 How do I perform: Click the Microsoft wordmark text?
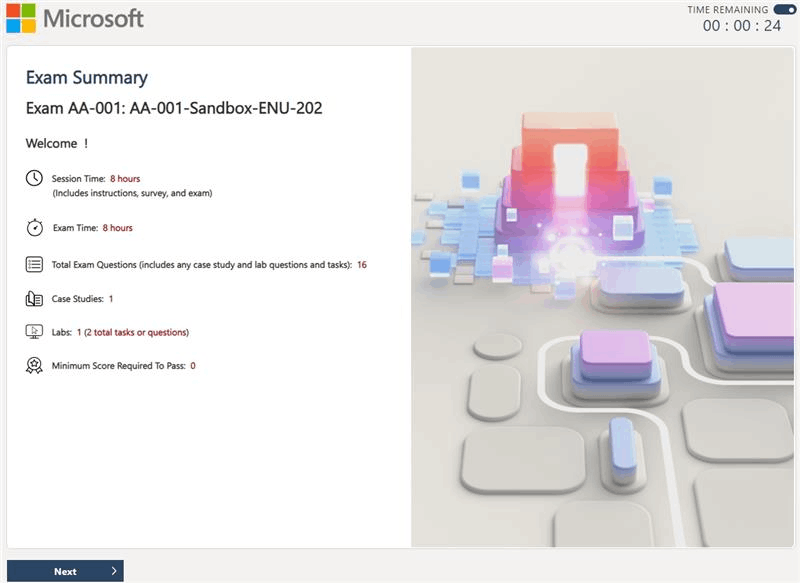[x=93, y=19]
